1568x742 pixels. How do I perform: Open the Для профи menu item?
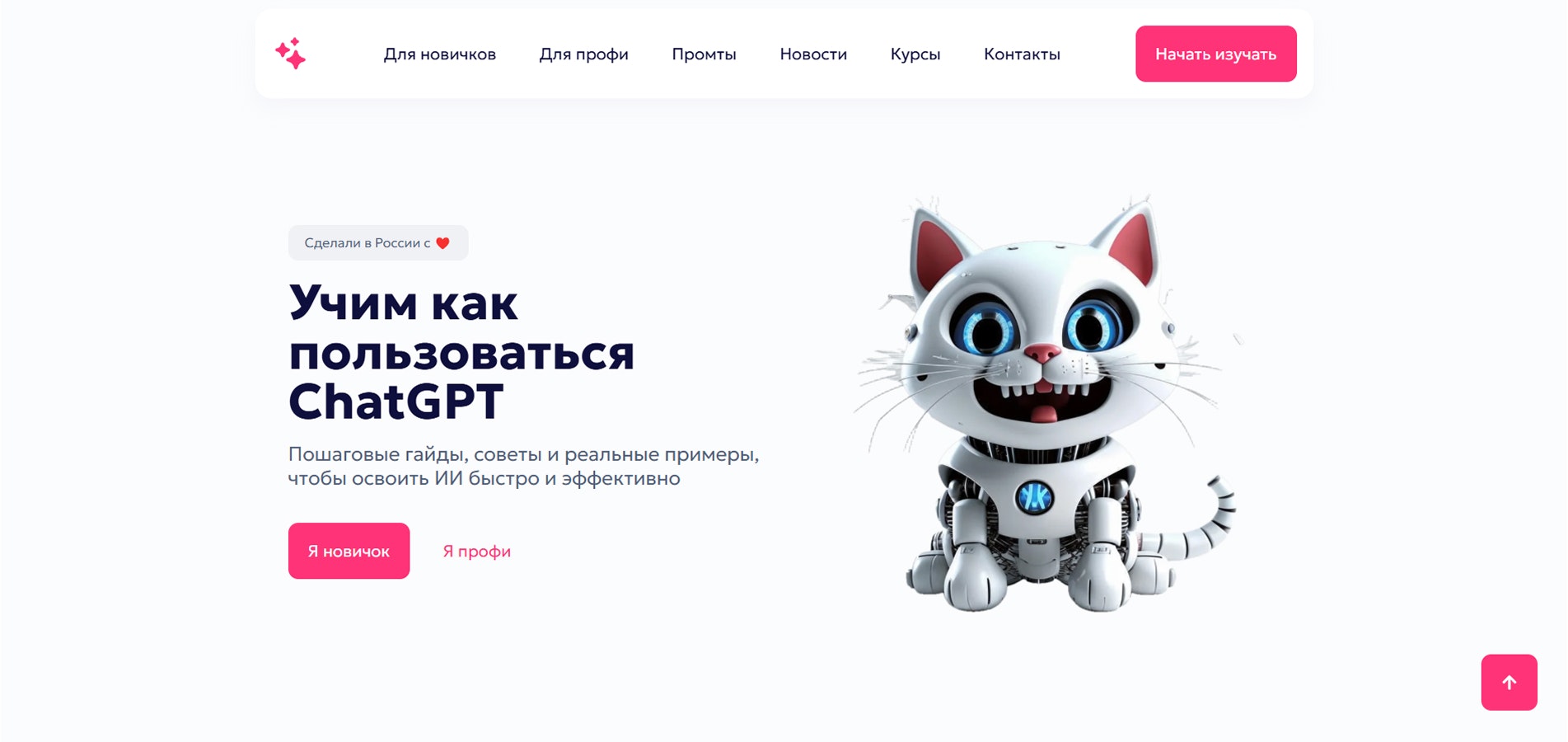[x=583, y=54]
